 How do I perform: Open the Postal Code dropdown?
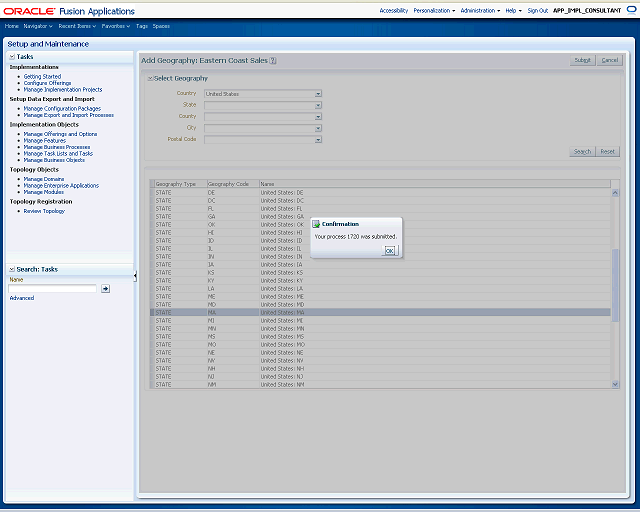318,140
